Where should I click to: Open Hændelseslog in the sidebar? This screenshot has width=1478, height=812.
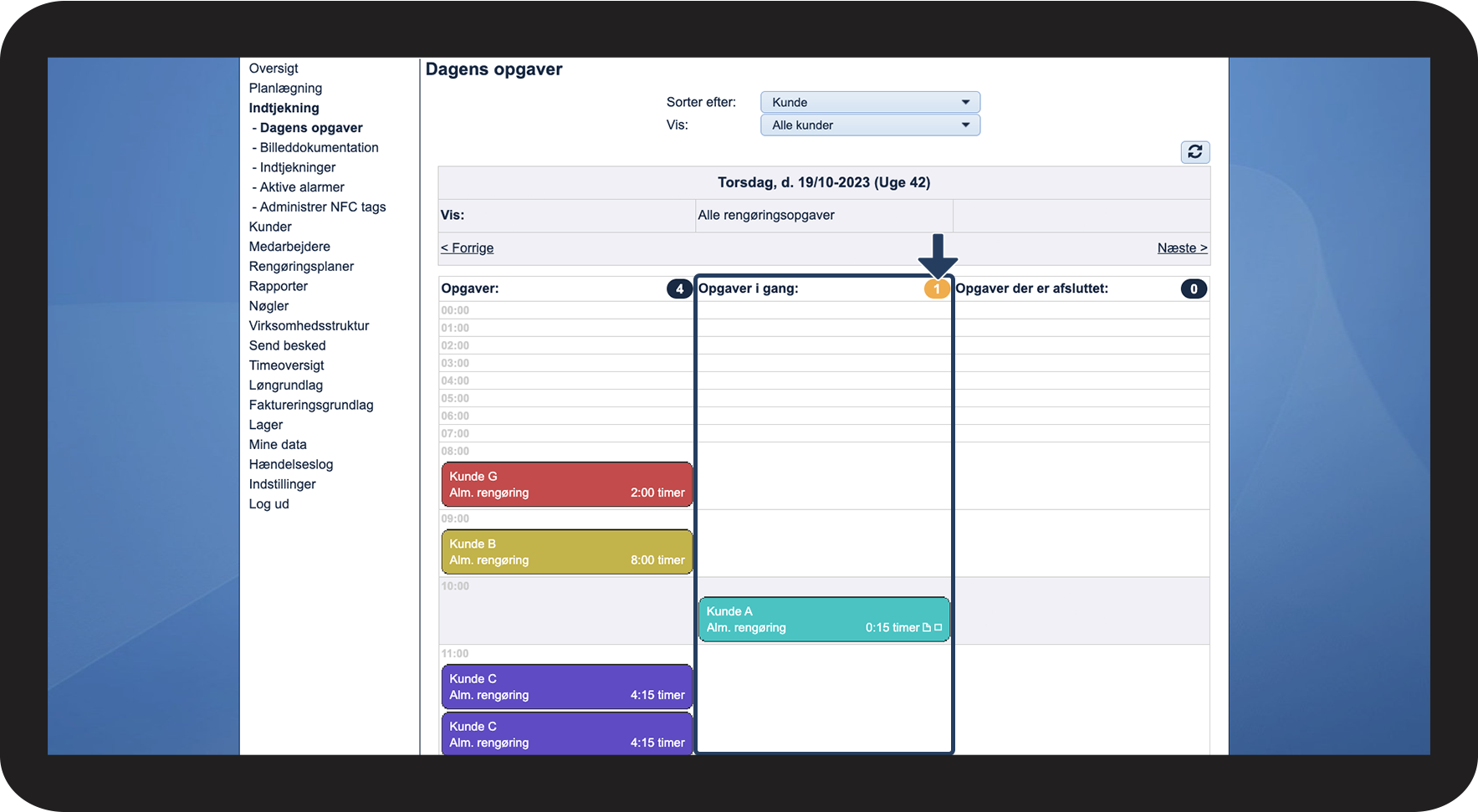pyautogui.click(x=291, y=464)
